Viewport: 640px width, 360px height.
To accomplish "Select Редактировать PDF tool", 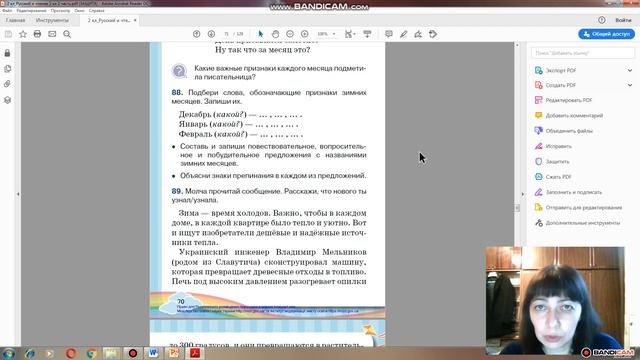I will click(568, 100).
